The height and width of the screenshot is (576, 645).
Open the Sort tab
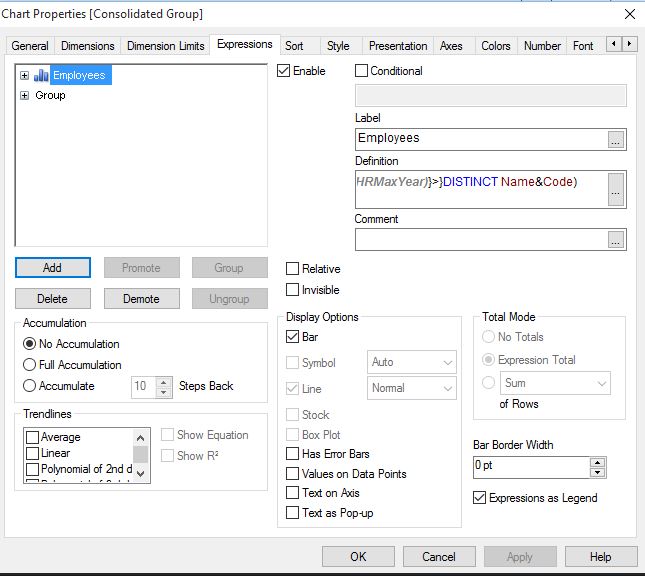(x=294, y=46)
